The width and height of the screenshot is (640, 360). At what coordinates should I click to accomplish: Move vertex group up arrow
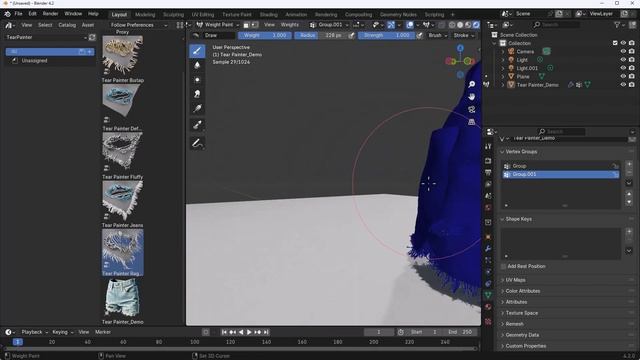[x=629, y=194]
